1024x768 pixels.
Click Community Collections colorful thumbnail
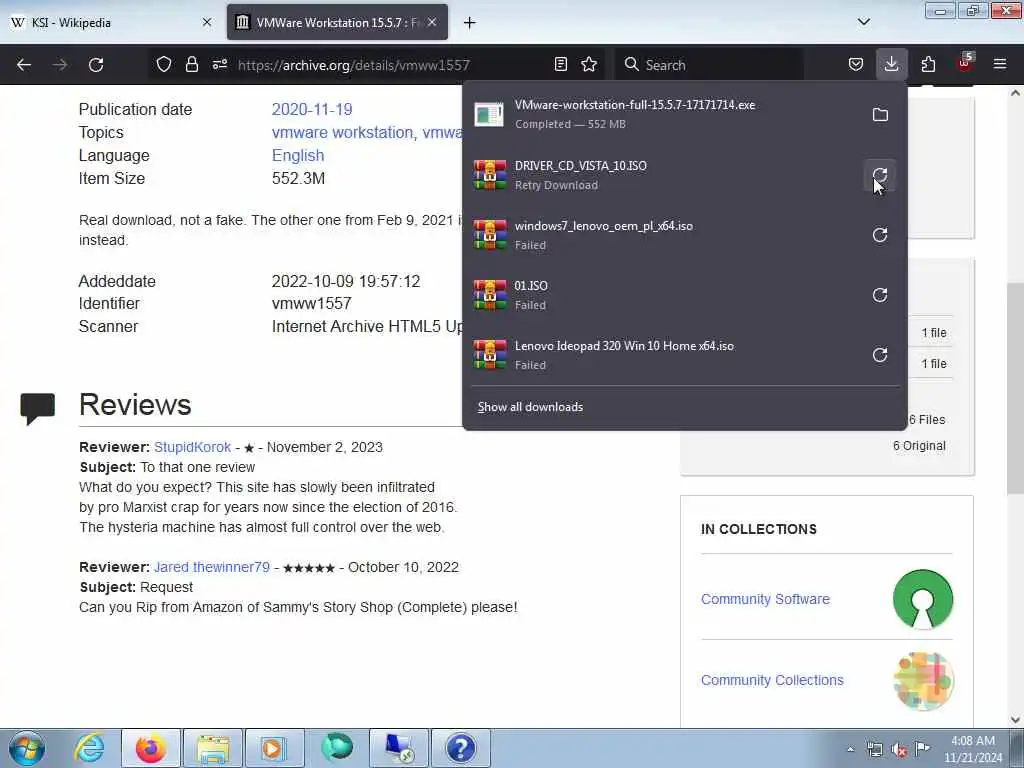[x=923, y=680]
